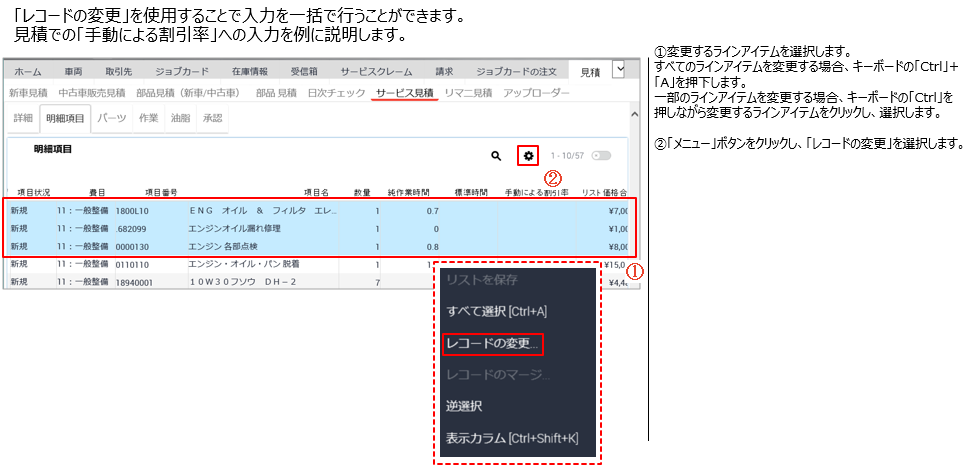Open the 詳細 sub-tab
The width and height of the screenshot is (968, 467).
tap(21, 118)
